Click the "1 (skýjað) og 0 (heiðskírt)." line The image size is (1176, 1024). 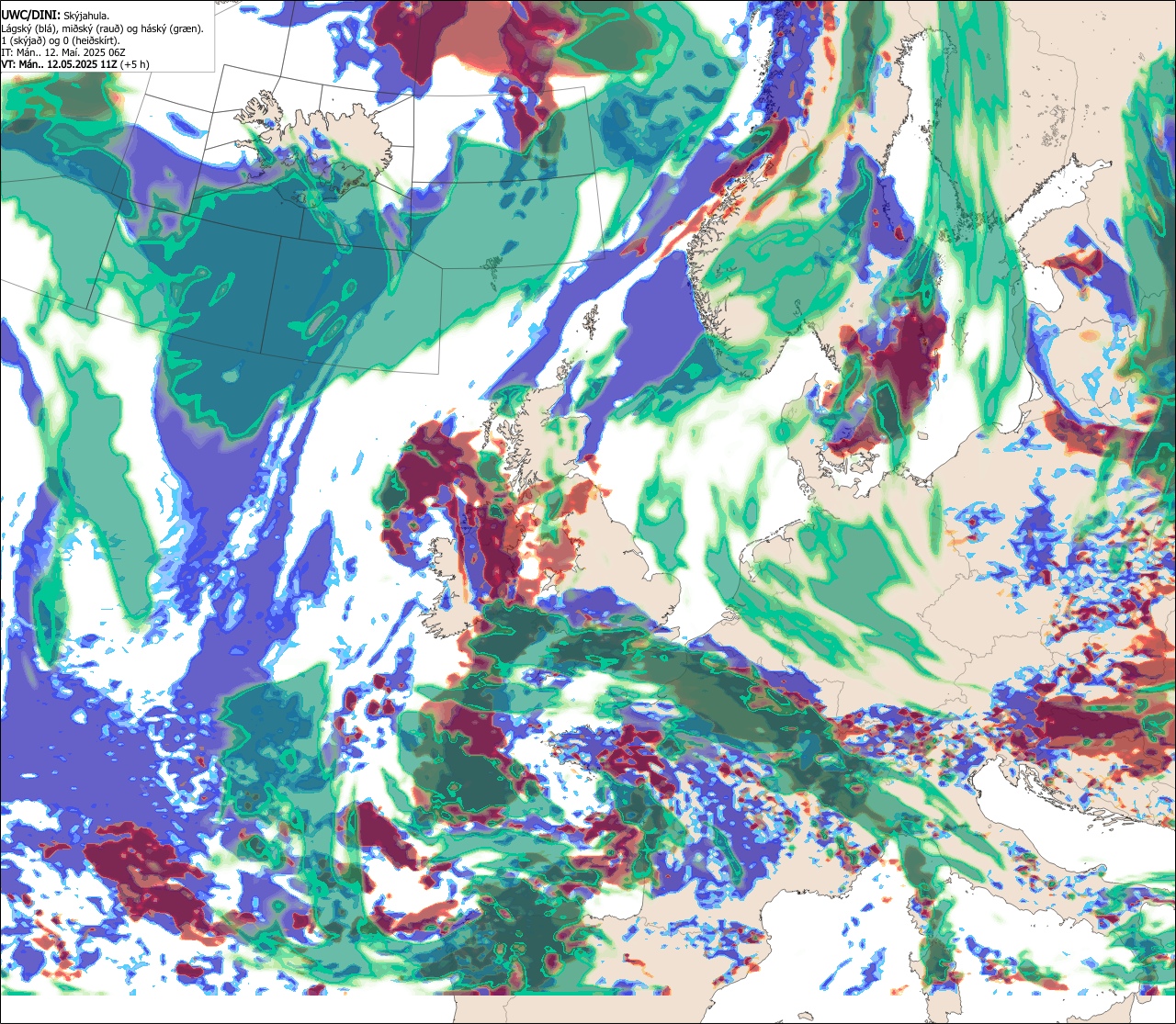(60, 40)
